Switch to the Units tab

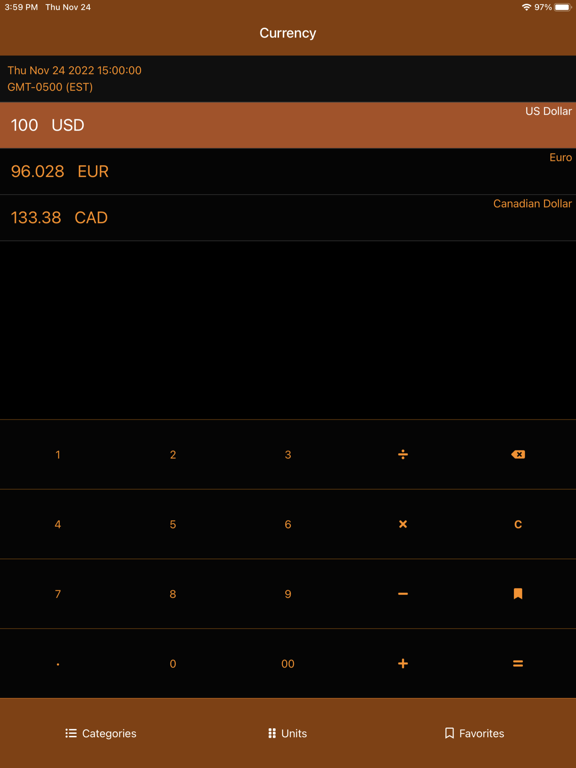(288, 733)
